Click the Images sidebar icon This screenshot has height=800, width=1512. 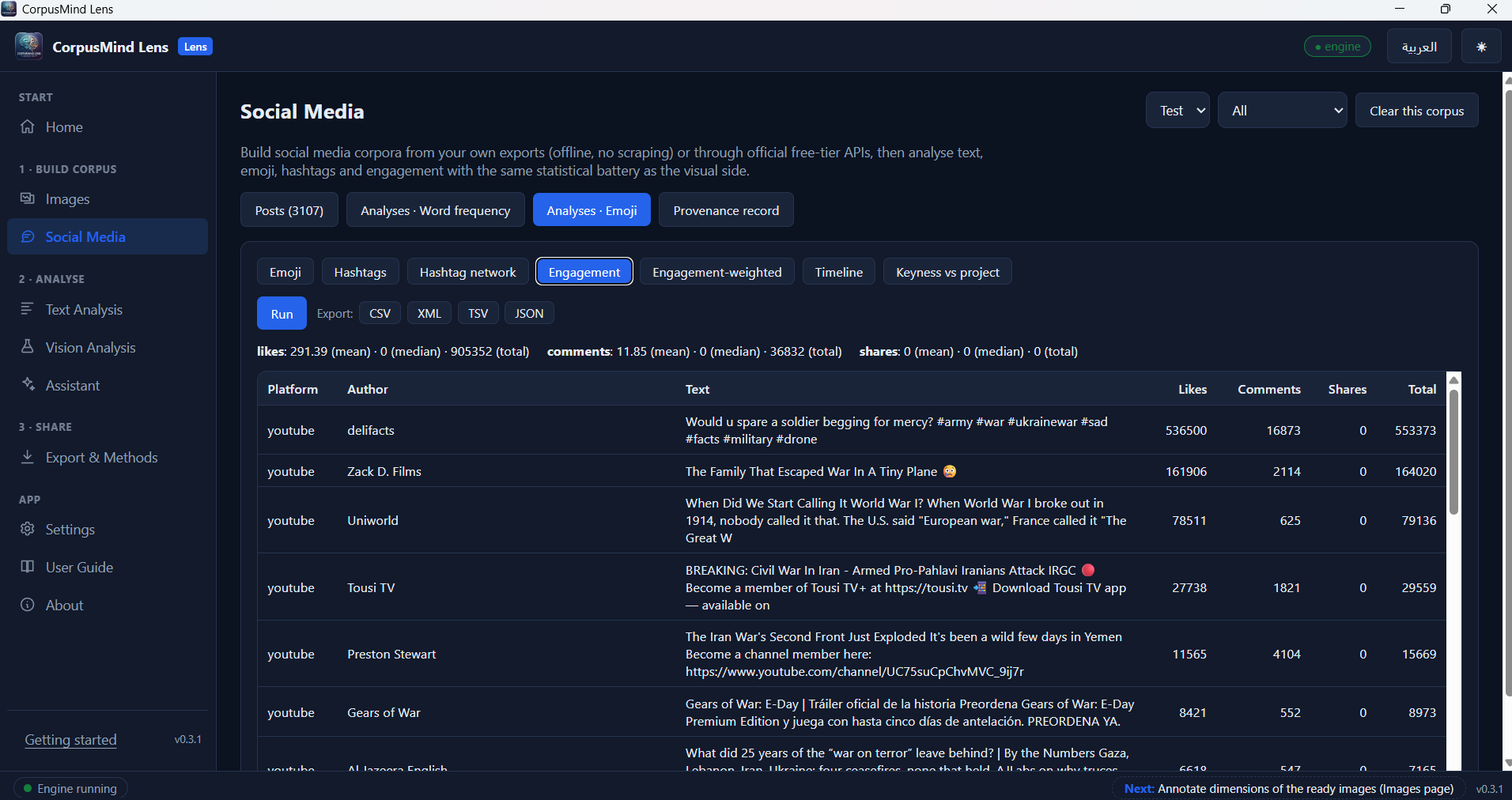point(28,198)
